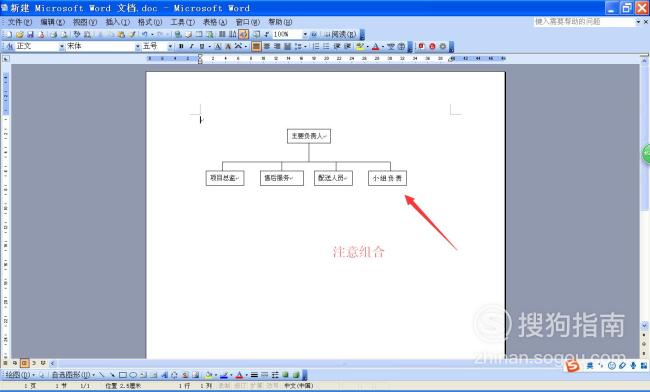Apply numbered list formatting
Image resolution: width=650 pixels, height=392 pixels.
coord(316,46)
